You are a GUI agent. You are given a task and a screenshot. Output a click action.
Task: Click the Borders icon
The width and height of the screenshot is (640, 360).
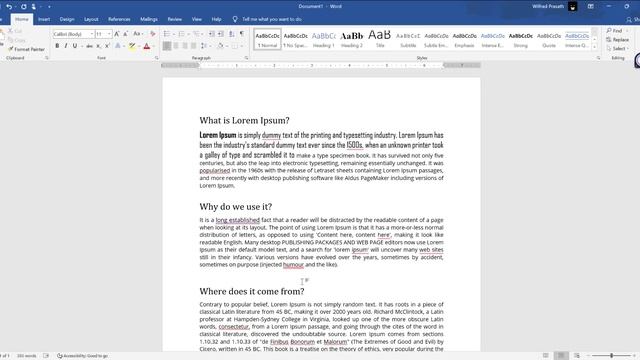click(235, 46)
